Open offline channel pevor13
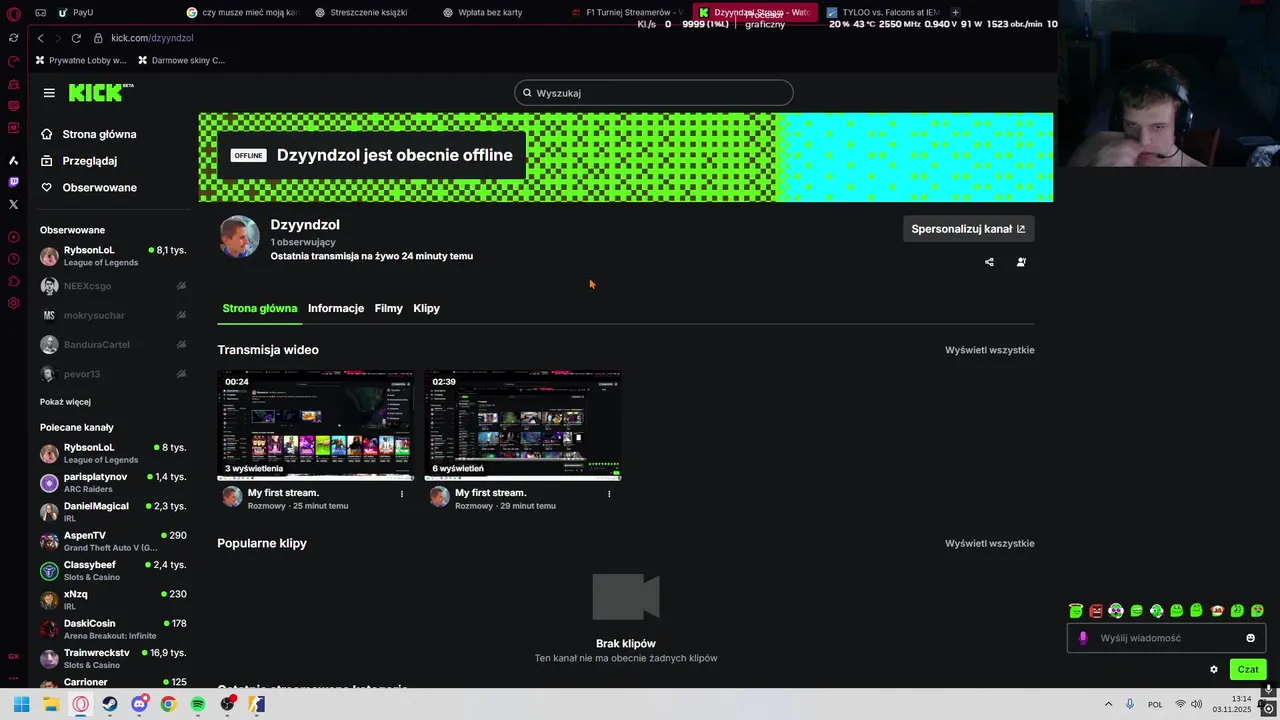This screenshot has height=720, width=1280. tap(113, 374)
